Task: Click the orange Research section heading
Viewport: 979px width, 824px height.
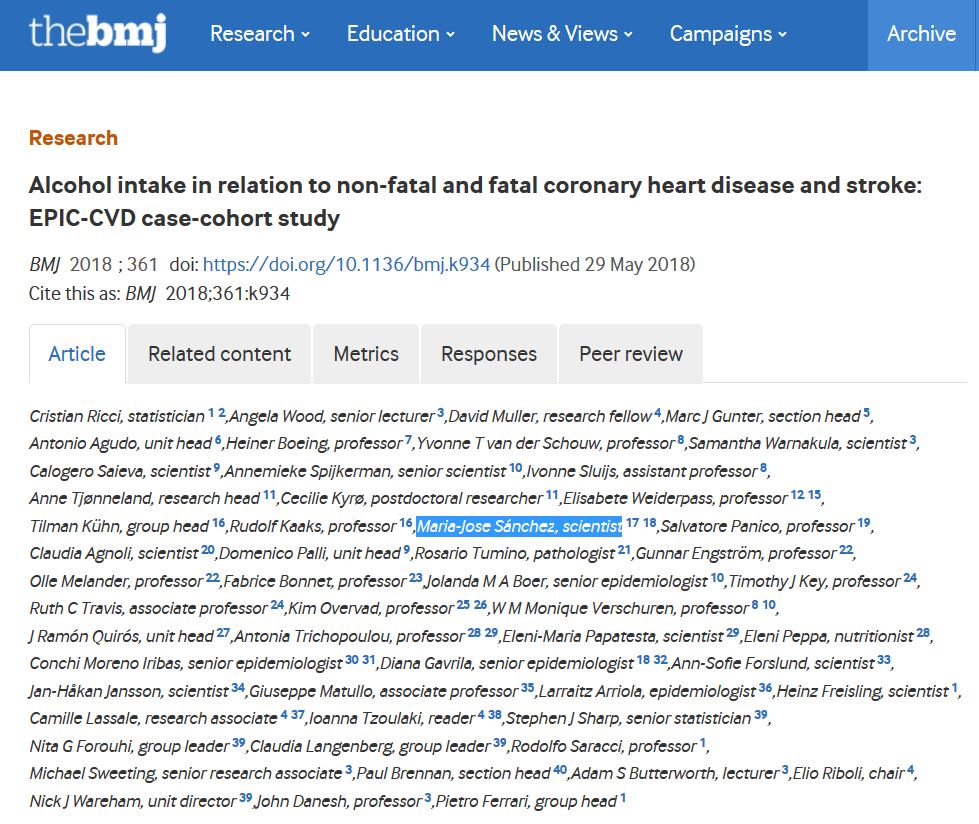Action: click(x=73, y=138)
